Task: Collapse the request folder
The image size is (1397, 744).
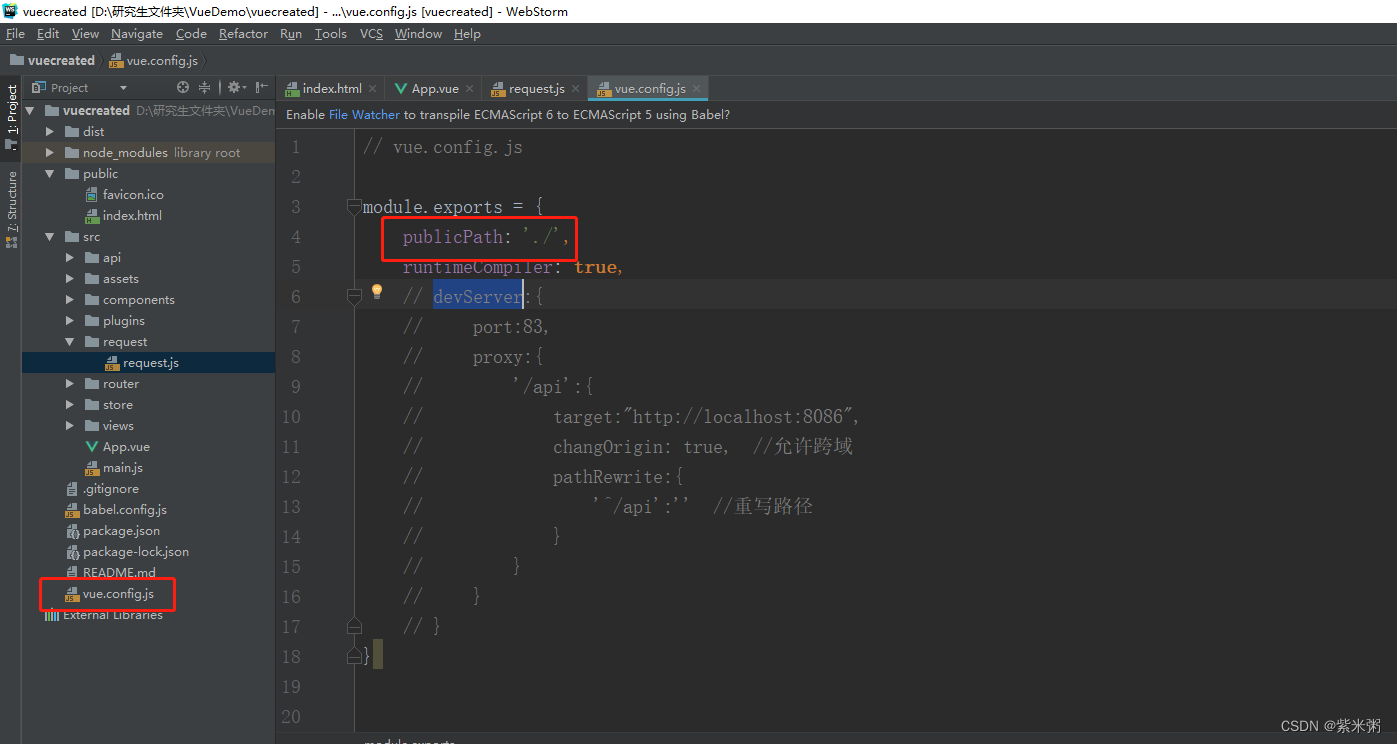Action: 70,342
